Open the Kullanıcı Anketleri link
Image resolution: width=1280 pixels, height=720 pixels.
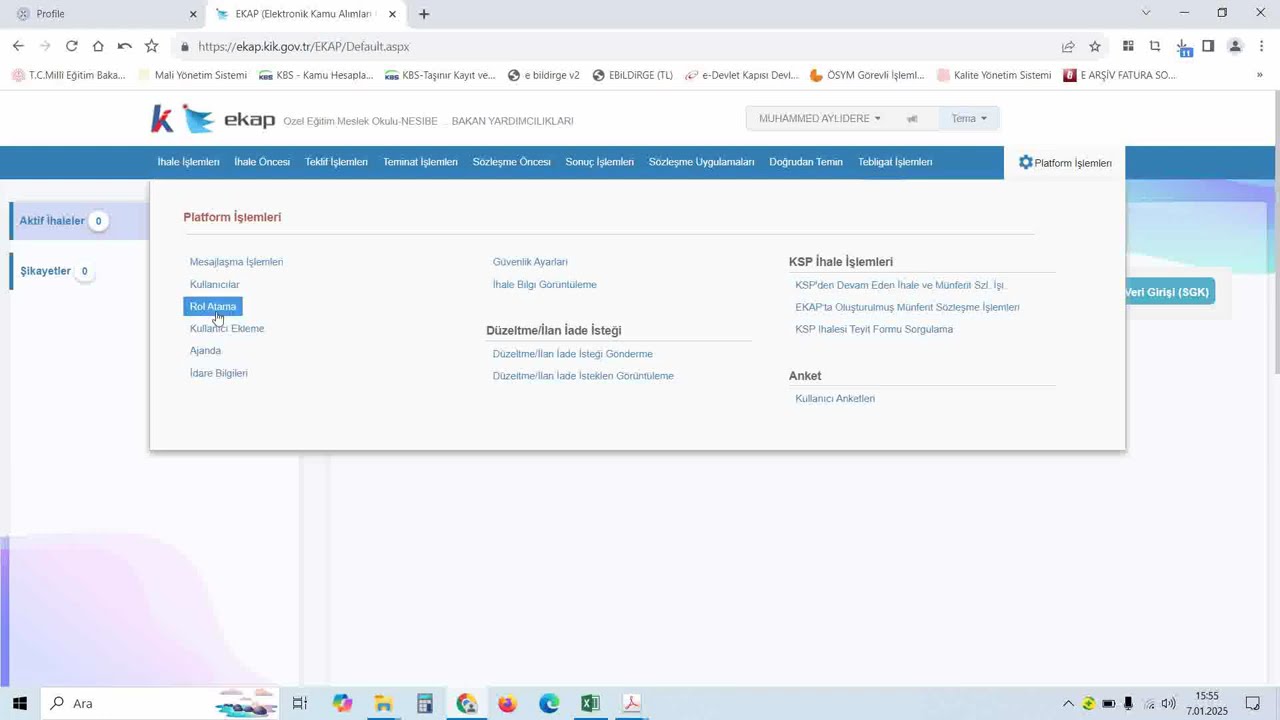(835, 398)
